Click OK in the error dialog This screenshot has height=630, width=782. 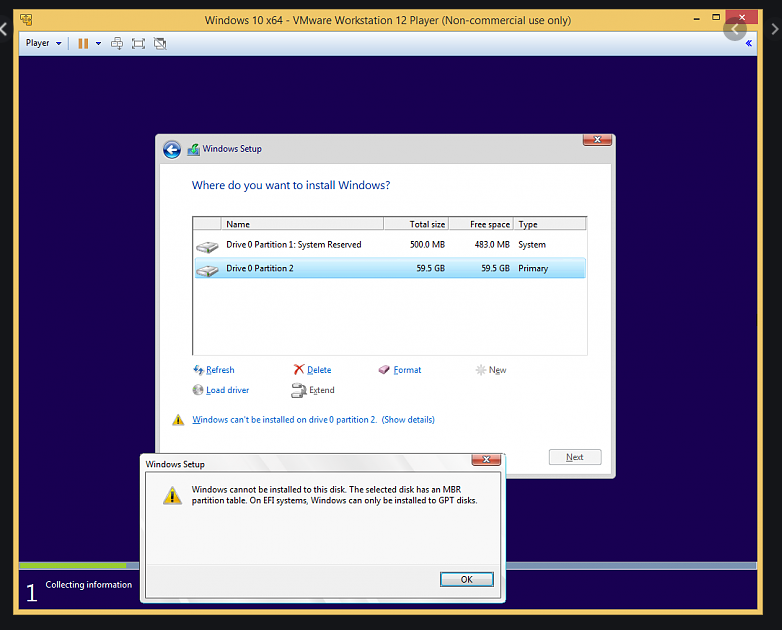467,579
